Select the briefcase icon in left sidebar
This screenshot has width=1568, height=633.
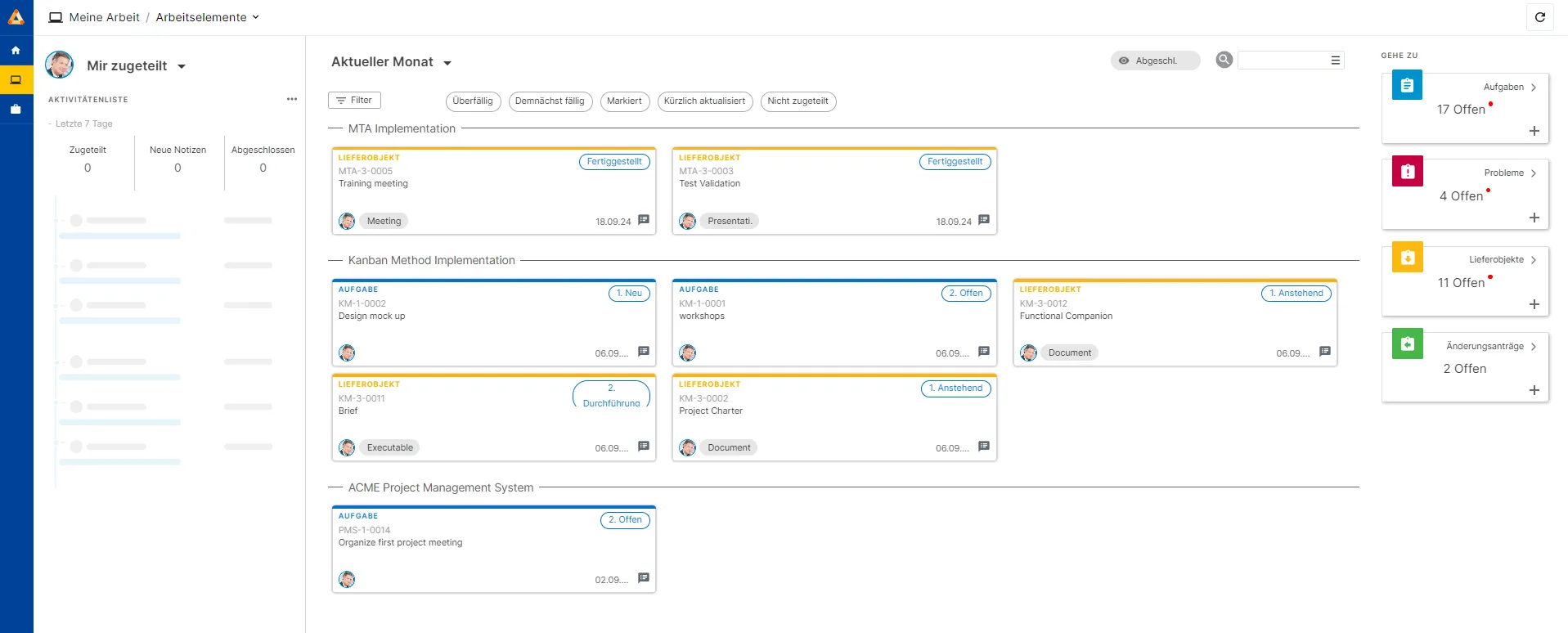16,109
